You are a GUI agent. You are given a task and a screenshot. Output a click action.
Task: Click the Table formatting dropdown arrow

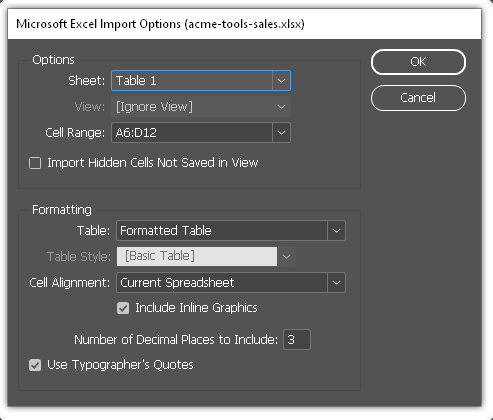[x=336, y=231]
